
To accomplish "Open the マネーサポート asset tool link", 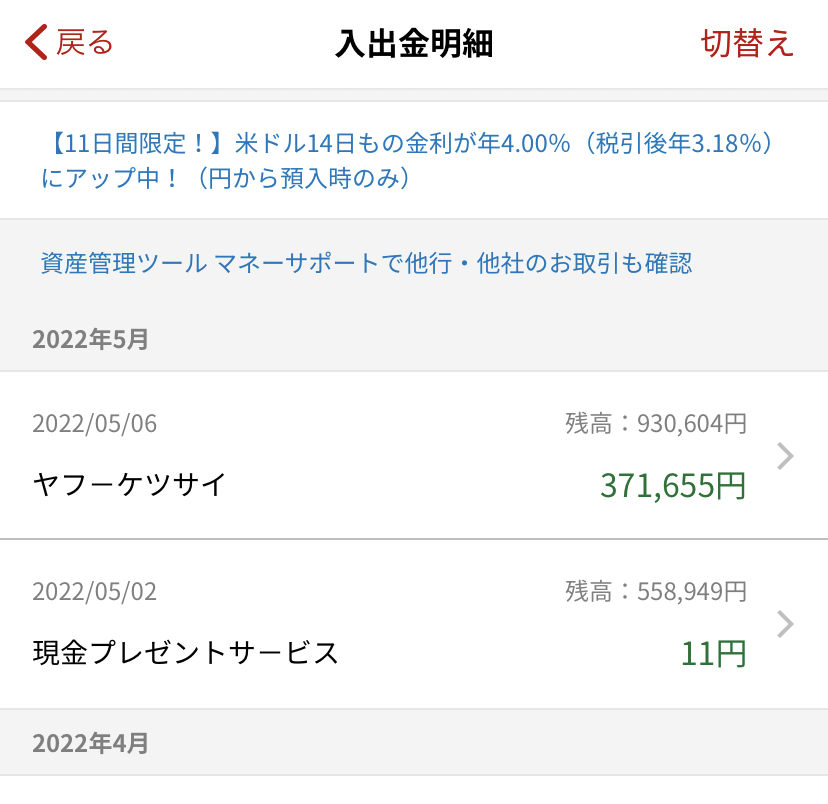I will point(366,264).
